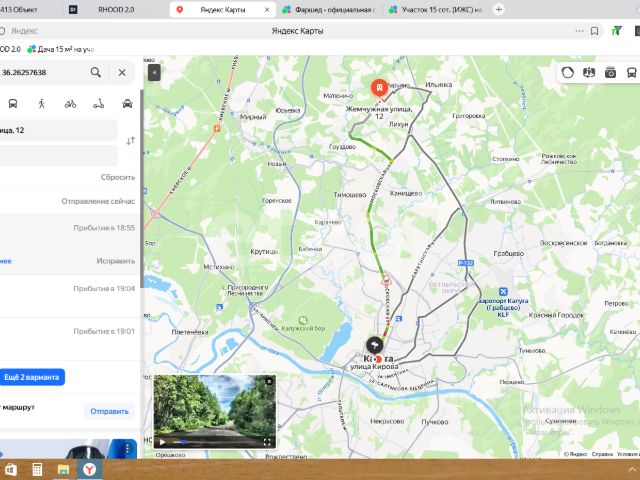Viewport: 640px width, 480px height.
Task: Click the Сбросить link
Action: click(118, 177)
